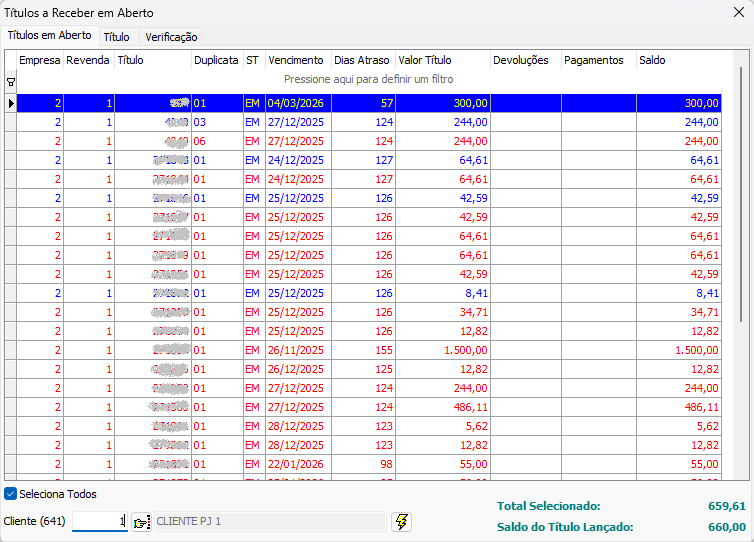Viewport: 754px width, 542px height.
Task: Click Saldo cell 486,11
Action: tap(679, 407)
